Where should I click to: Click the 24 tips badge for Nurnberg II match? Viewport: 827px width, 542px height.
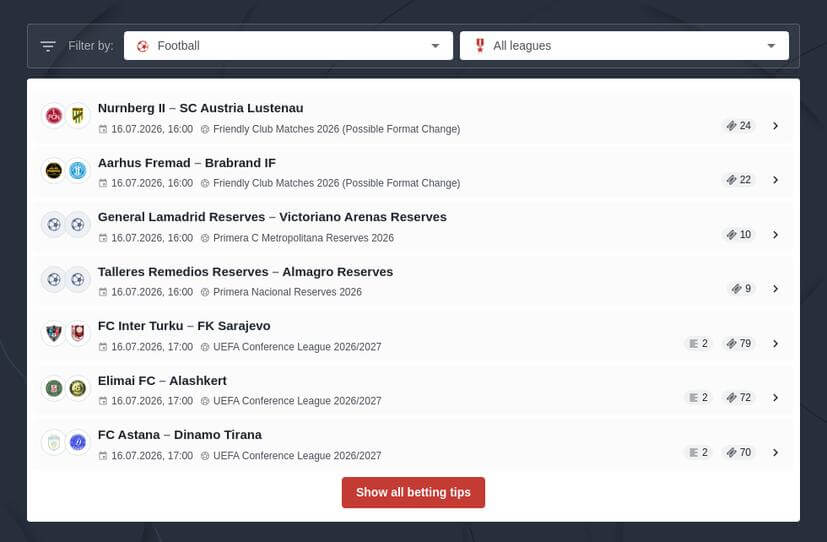738,125
